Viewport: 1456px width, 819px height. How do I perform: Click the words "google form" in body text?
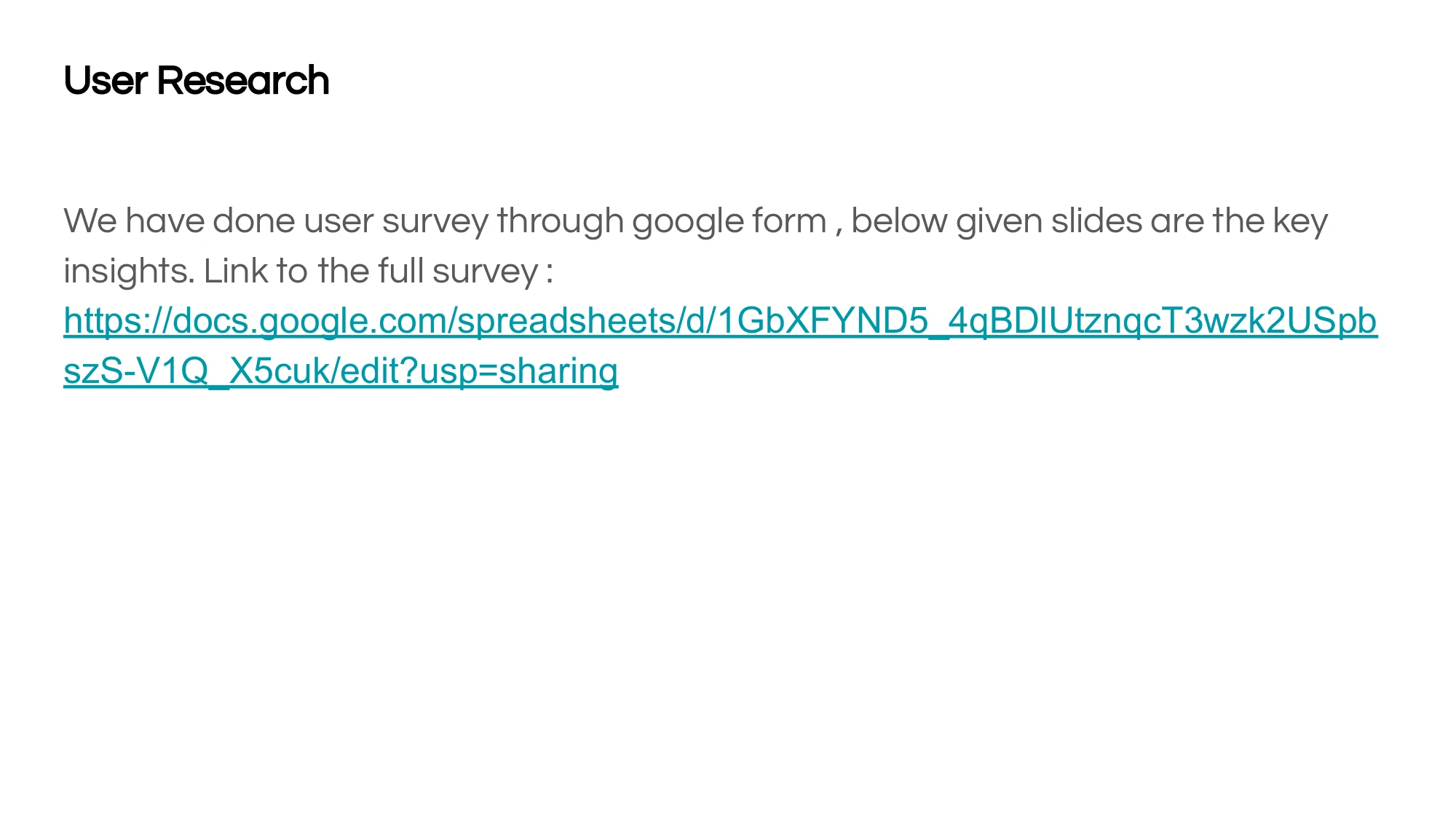coord(729,221)
